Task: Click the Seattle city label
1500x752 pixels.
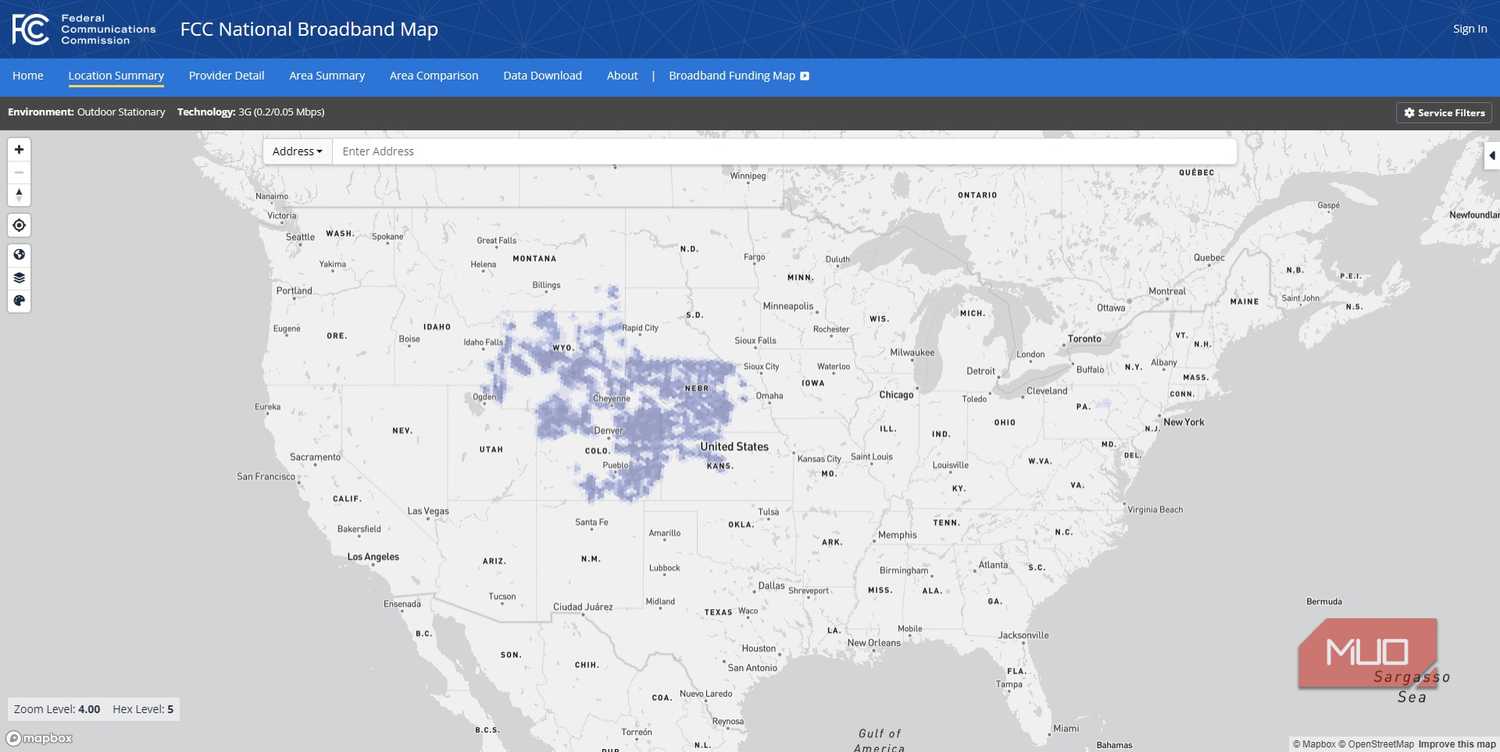Action: tap(300, 237)
